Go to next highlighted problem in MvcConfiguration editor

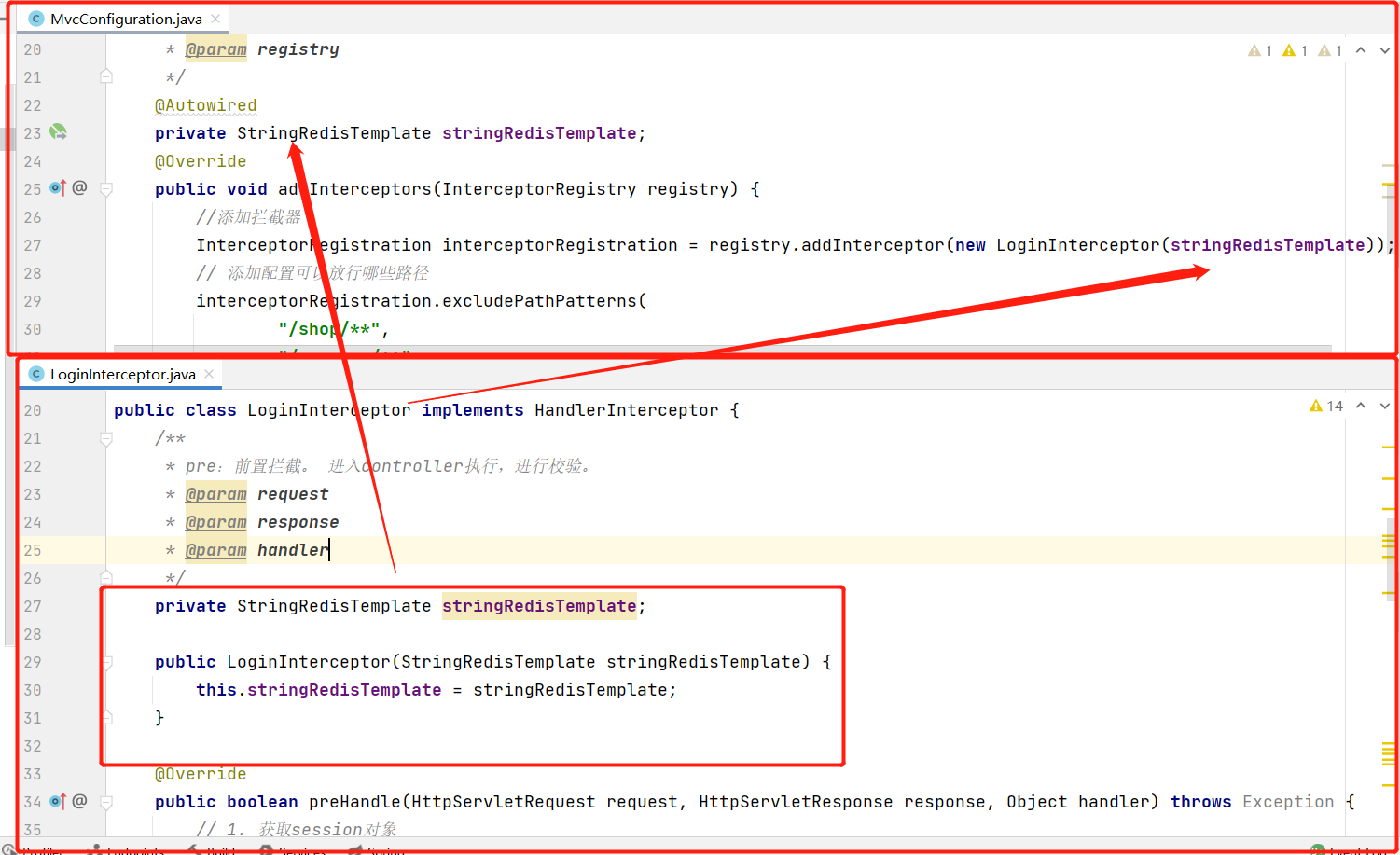coord(1385,50)
